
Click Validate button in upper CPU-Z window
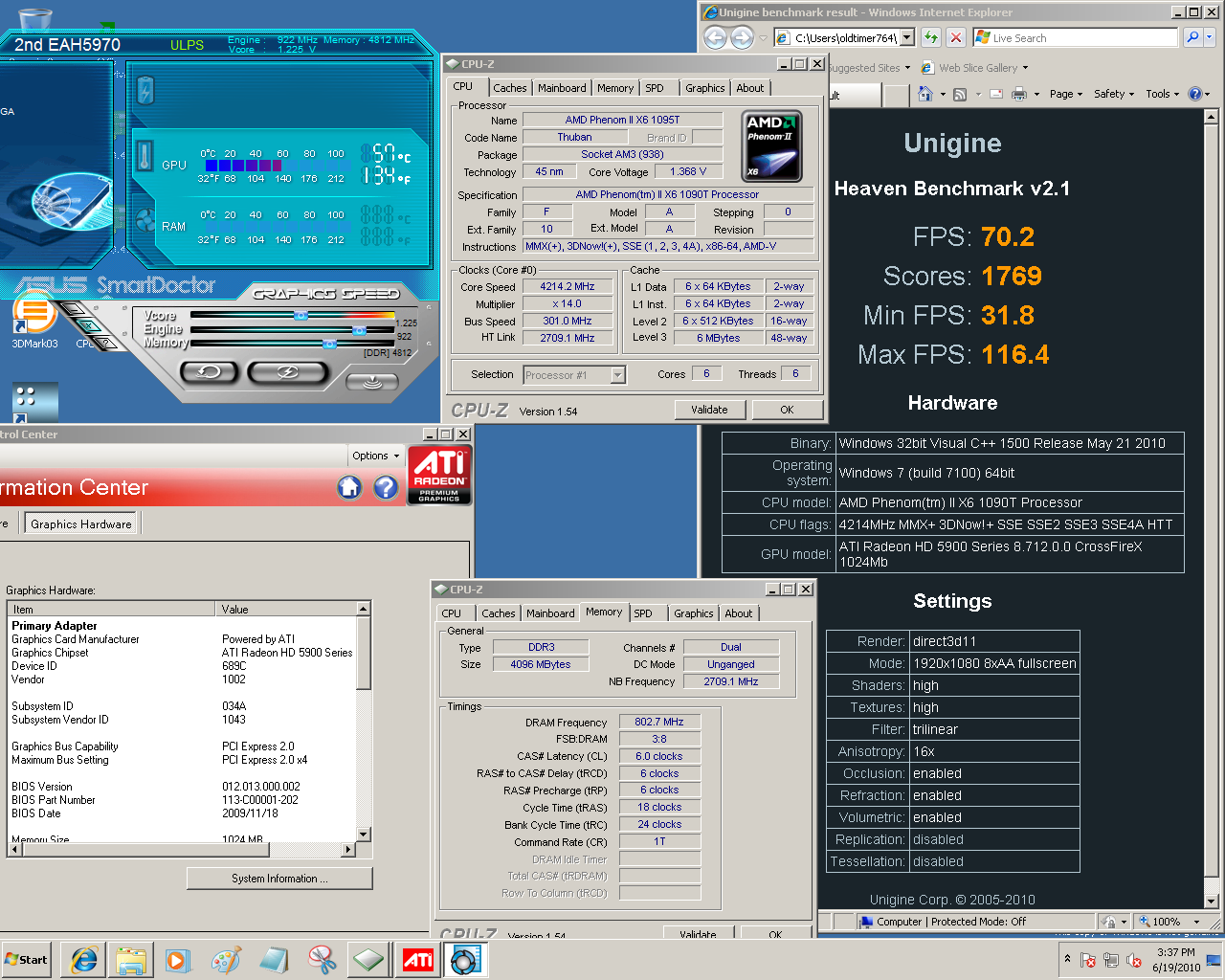pyautogui.click(x=709, y=410)
